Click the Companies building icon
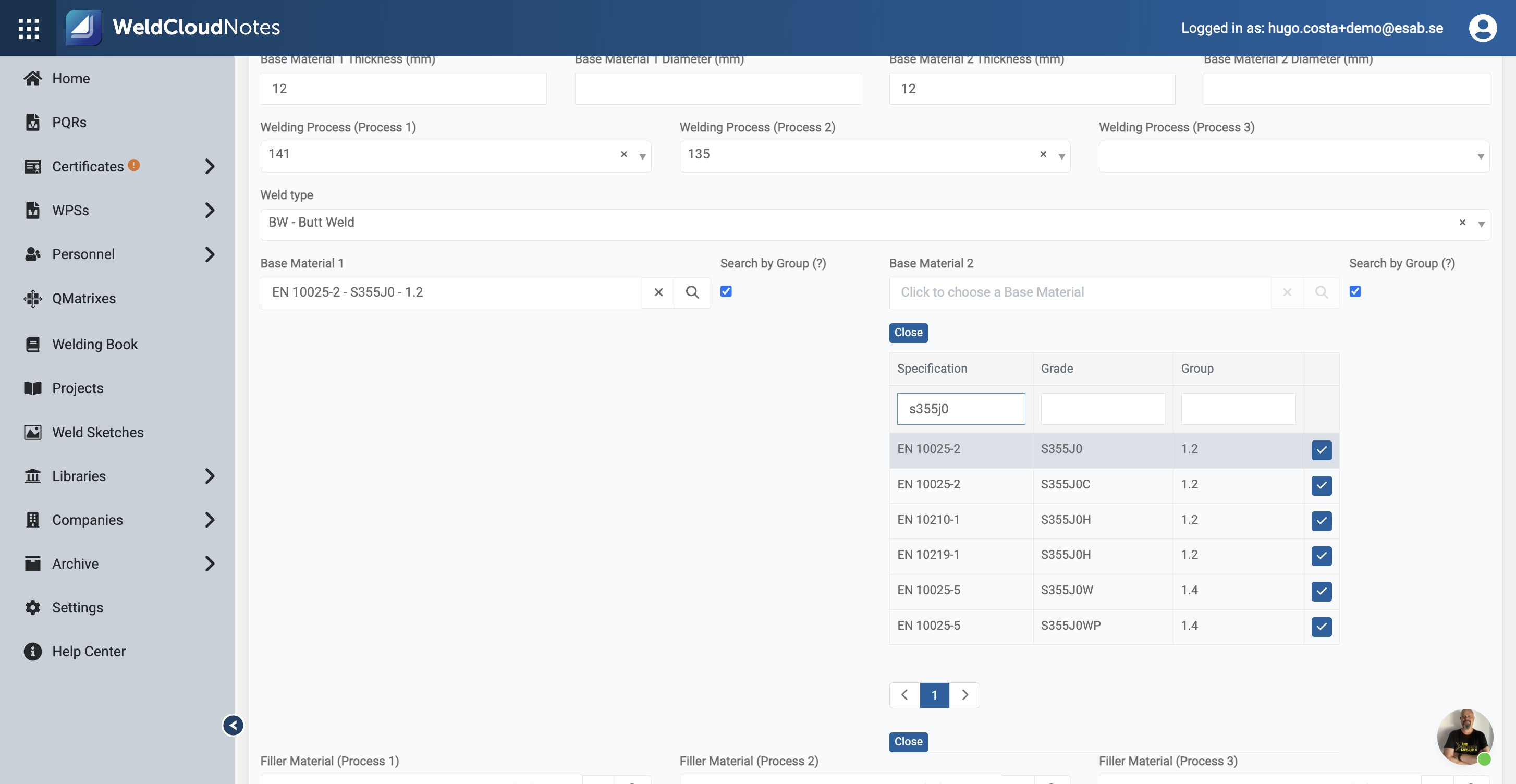 (33, 520)
